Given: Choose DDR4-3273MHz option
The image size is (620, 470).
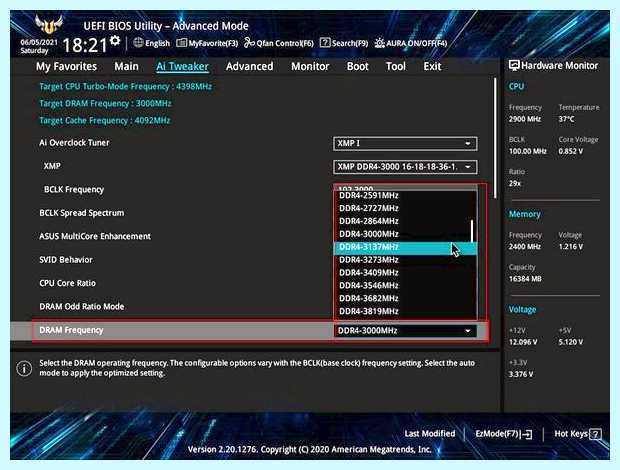Looking at the screenshot, I should (405, 260).
